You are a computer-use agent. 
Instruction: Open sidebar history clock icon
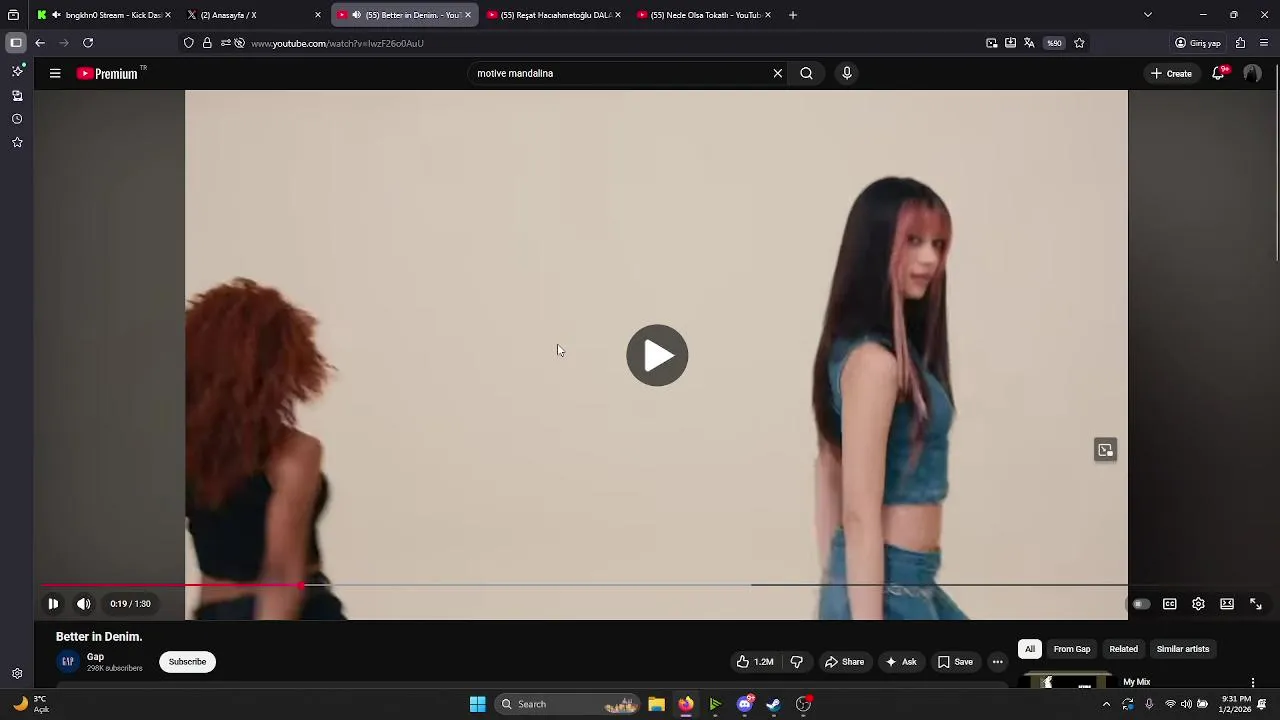click(17, 119)
